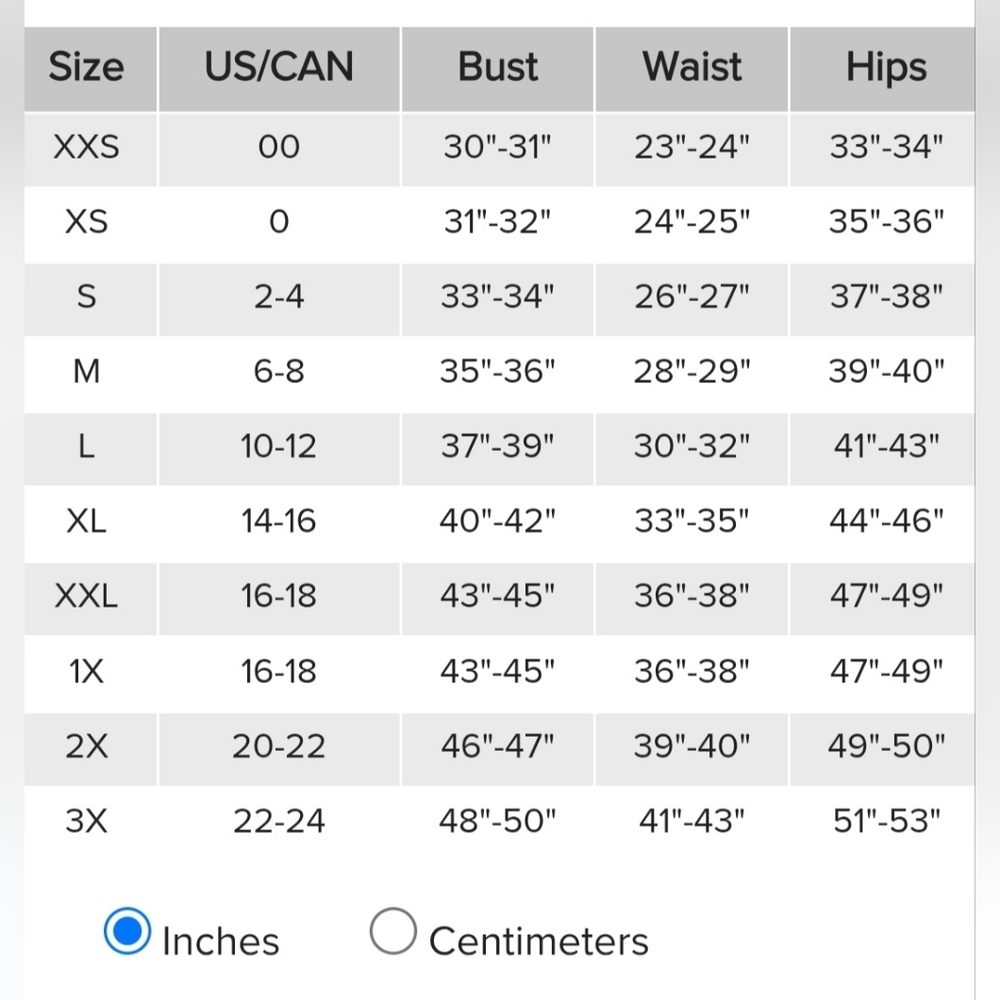Click the US/CAN column header

point(279,67)
